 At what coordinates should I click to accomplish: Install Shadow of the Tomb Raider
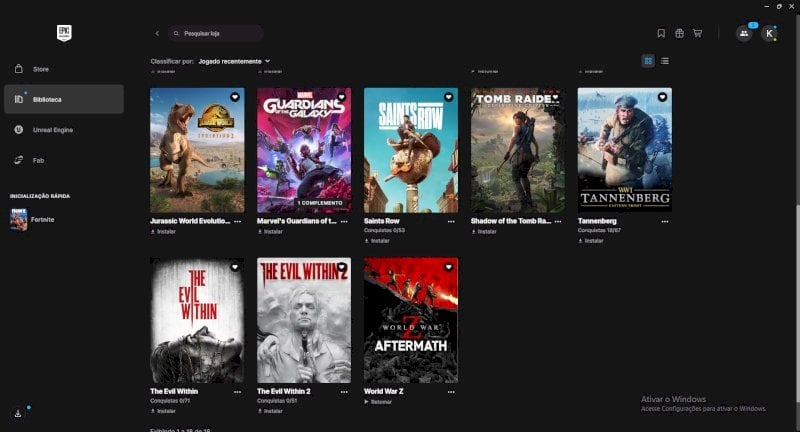[484, 232]
